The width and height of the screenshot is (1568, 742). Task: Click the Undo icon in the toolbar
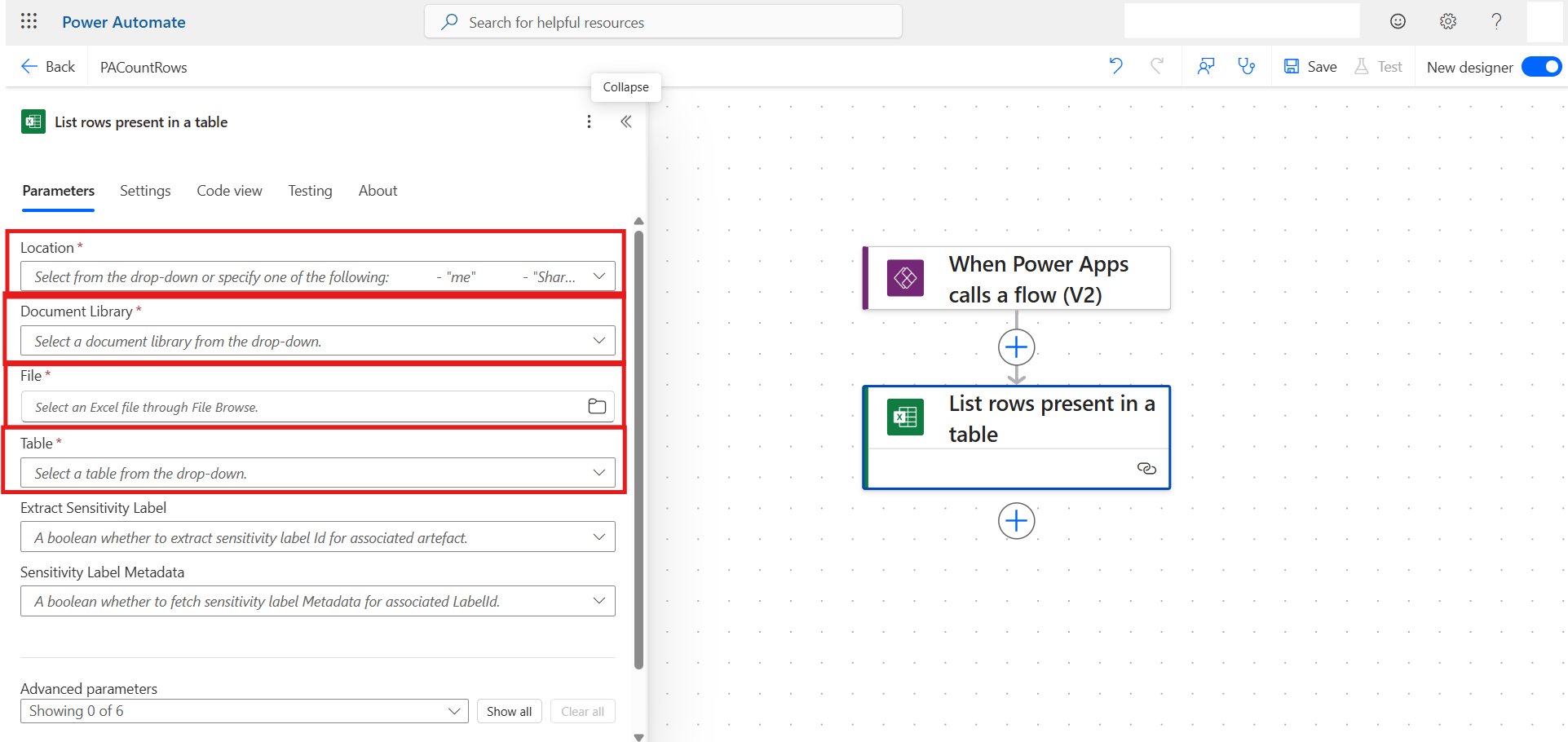[1115, 66]
